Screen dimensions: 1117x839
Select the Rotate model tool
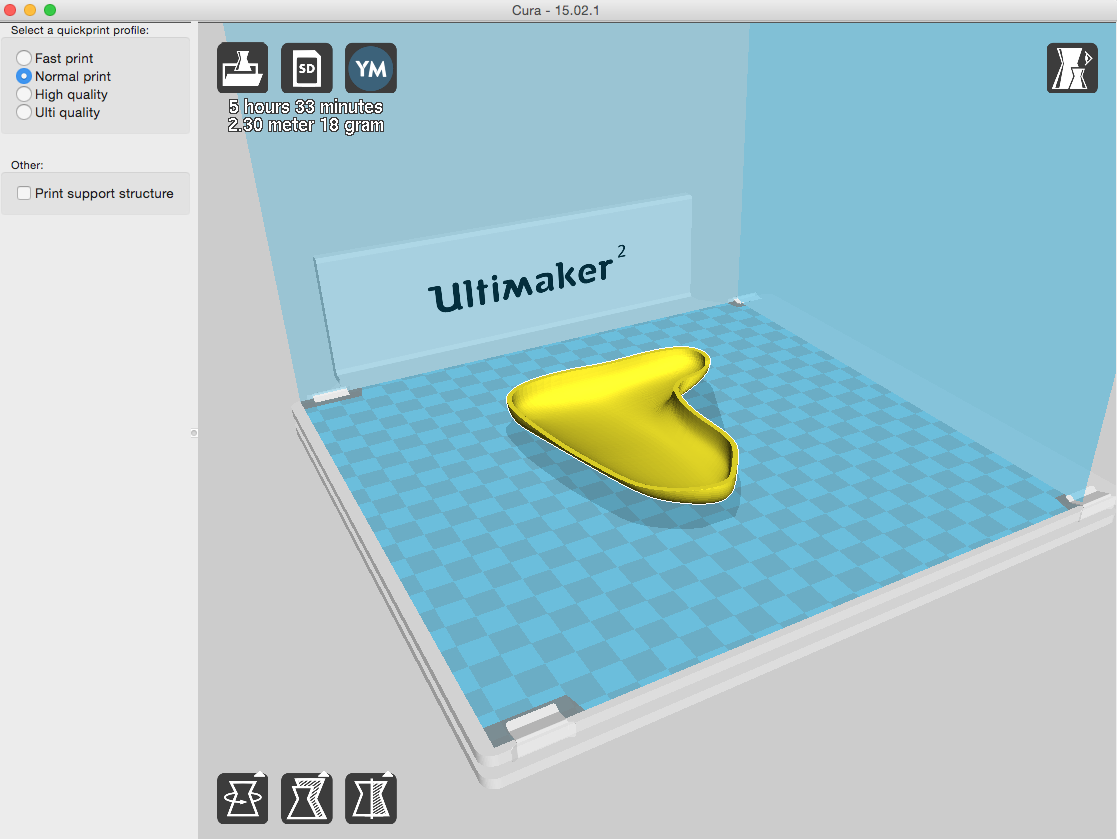pyautogui.click(x=243, y=798)
